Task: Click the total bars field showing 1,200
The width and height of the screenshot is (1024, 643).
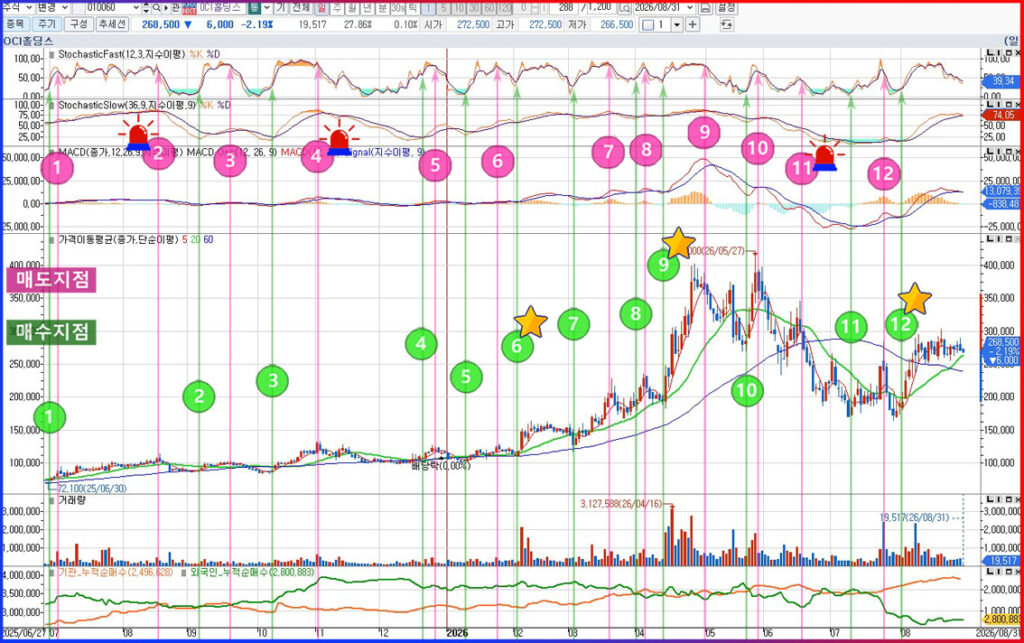Action: point(599,8)
